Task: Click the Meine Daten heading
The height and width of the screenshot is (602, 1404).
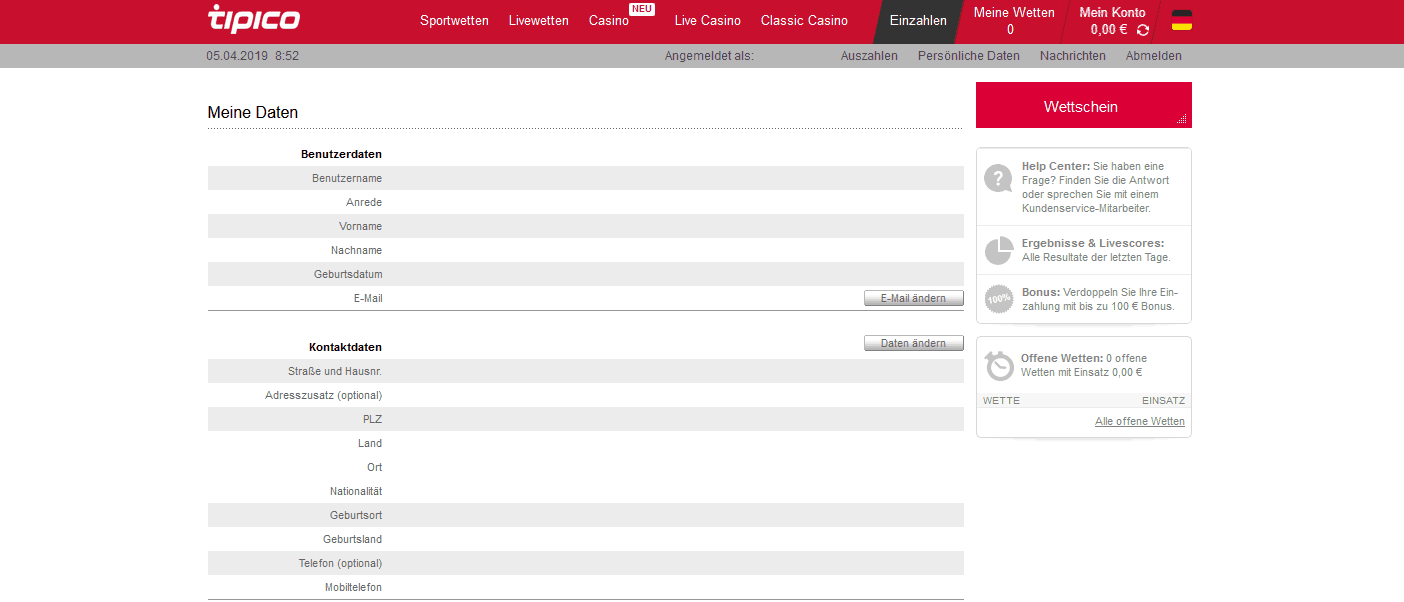Action: click(x=253, y=113)
